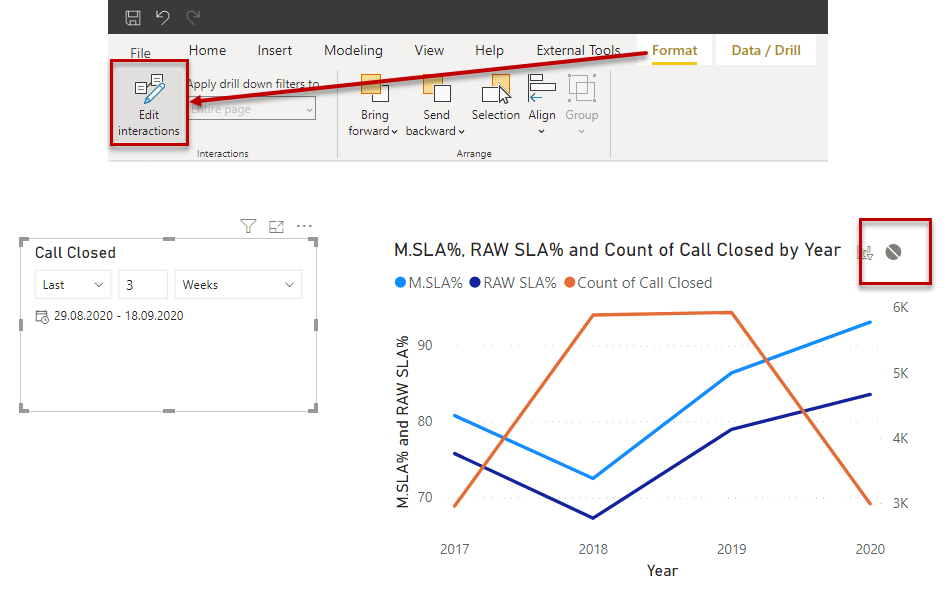This screenshot has width=949, height=610.
Task: Click the slicer Focus mode icon
Action: click(x=277, y=227)
